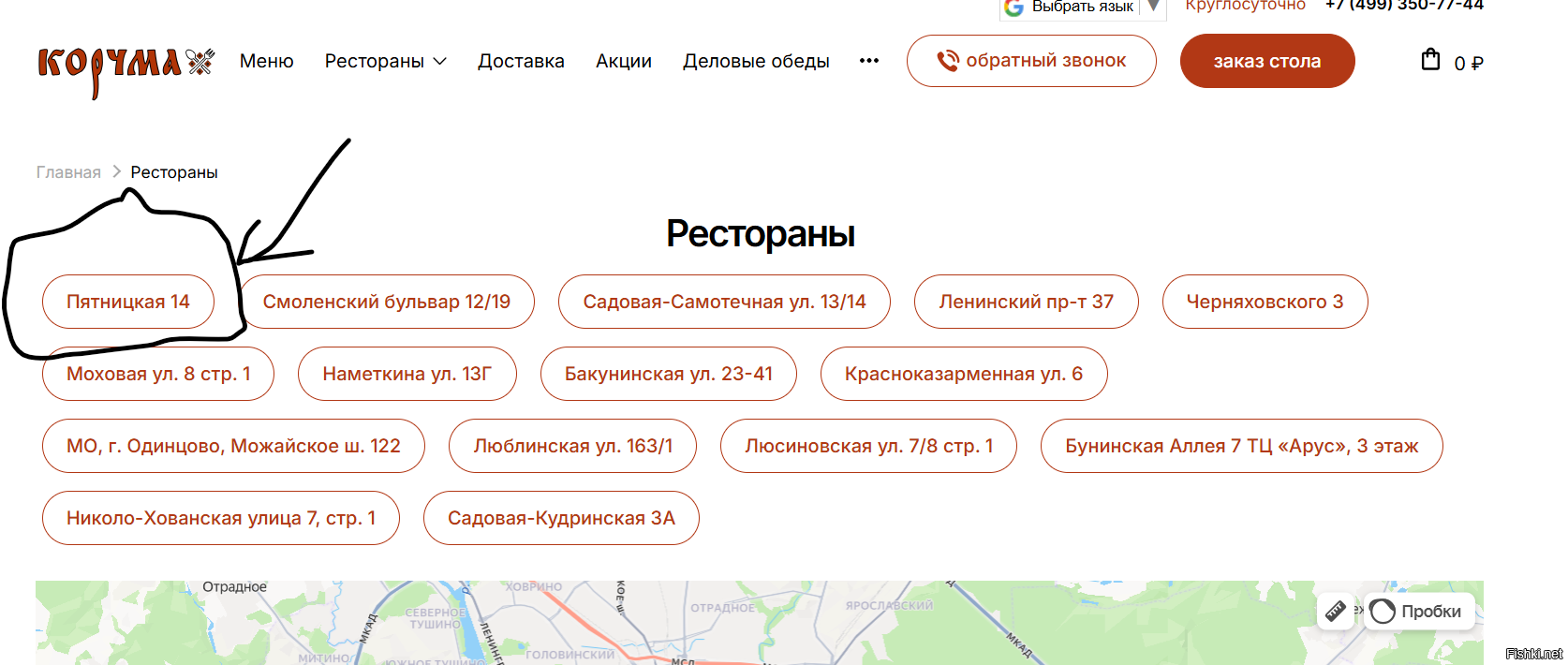Select Ленинский пр-т 37 location
1568x665 pixels.
pyautogui.click(x=1027, y=302)
